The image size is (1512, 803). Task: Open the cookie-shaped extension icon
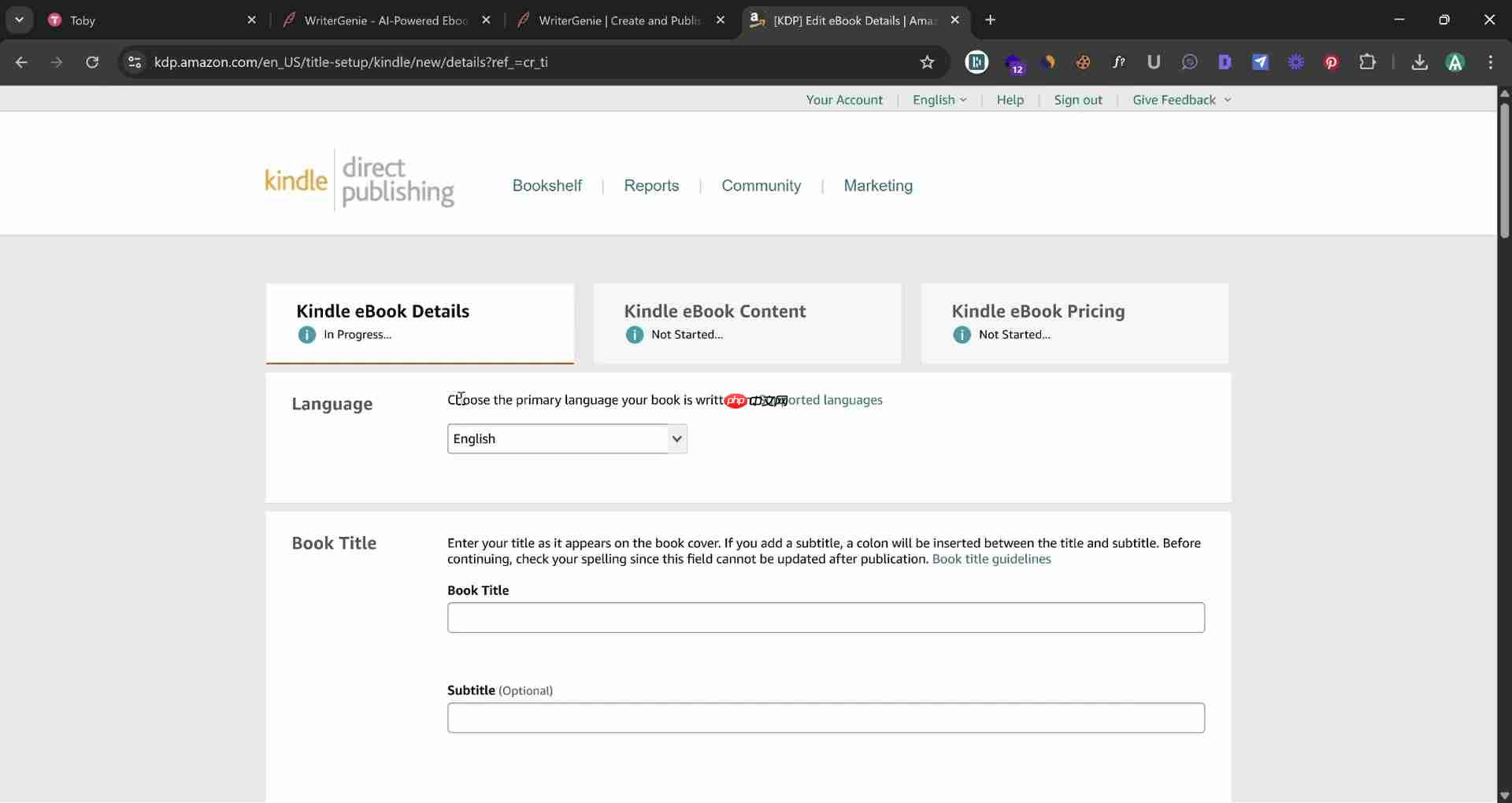click(x=1083, y=62)
